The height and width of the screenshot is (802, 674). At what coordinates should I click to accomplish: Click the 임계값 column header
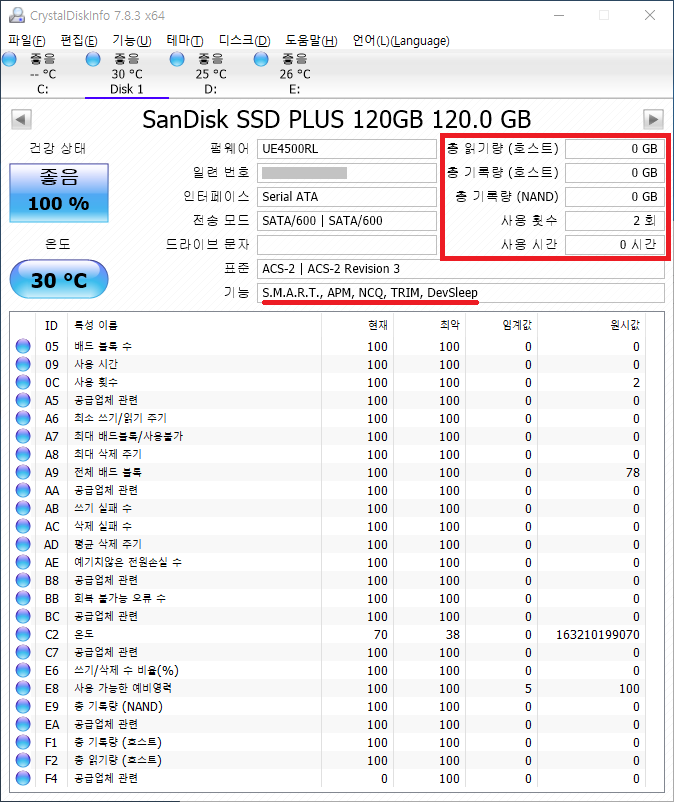pos(502,325)
